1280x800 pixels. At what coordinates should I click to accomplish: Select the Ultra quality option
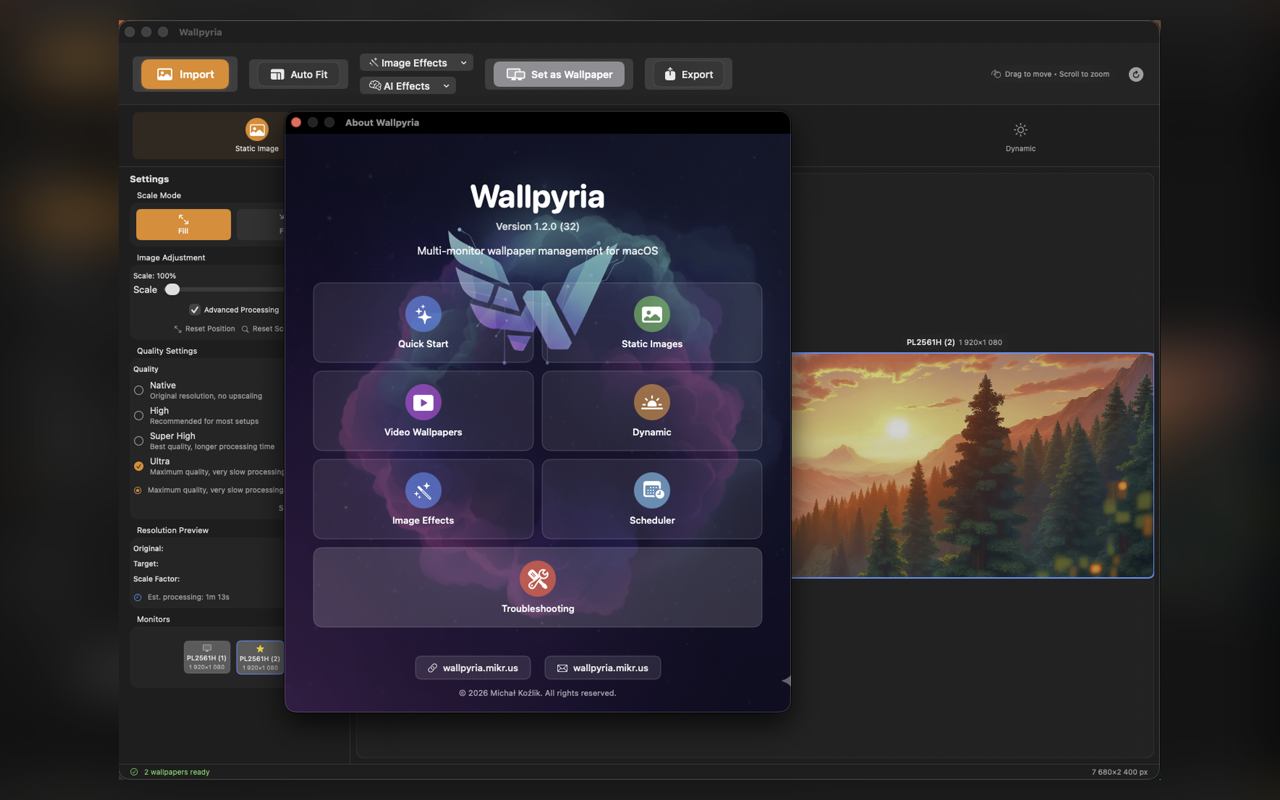click(x=139, y=466)
